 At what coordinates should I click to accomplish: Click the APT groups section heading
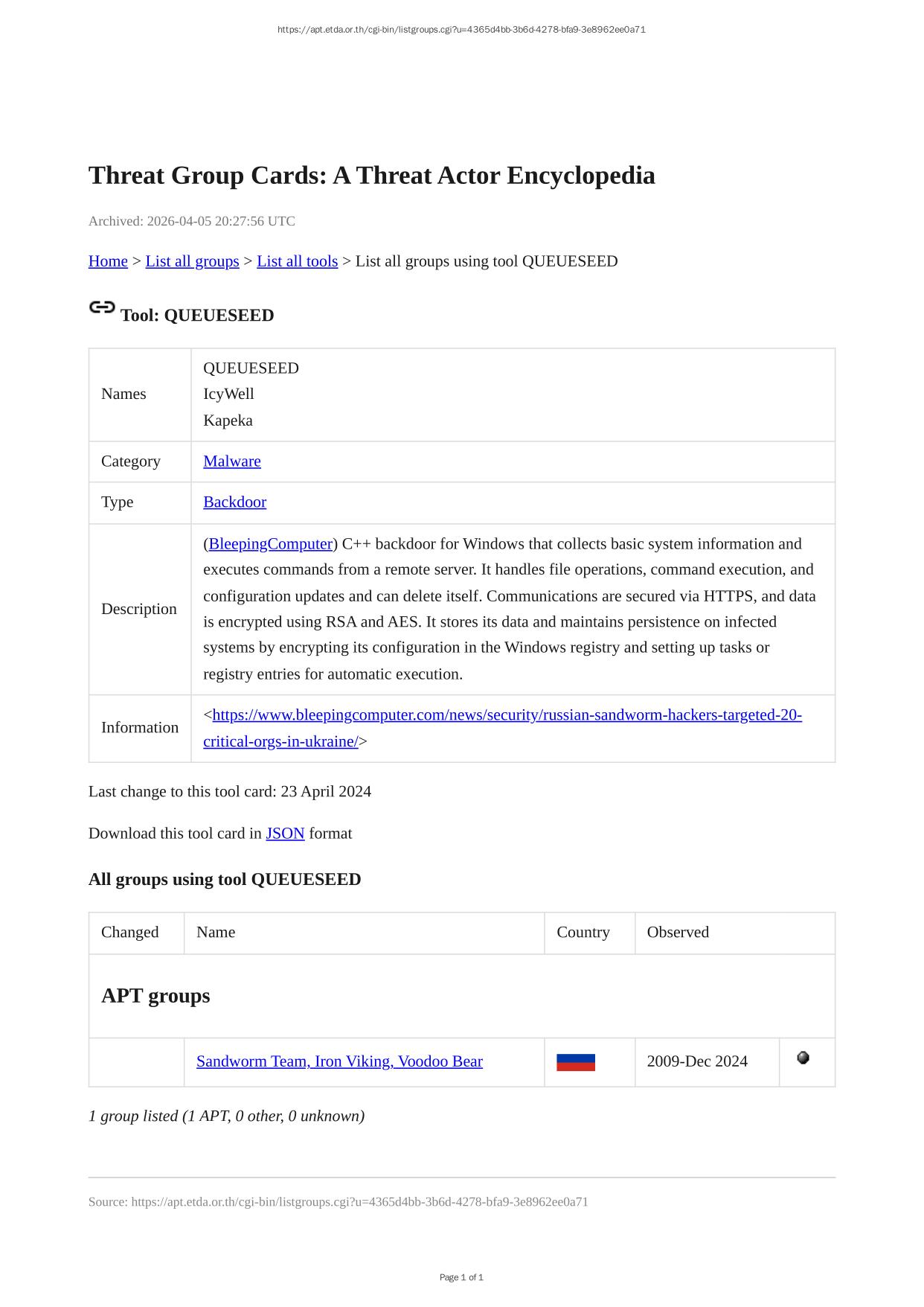click(x=155, y=996)
